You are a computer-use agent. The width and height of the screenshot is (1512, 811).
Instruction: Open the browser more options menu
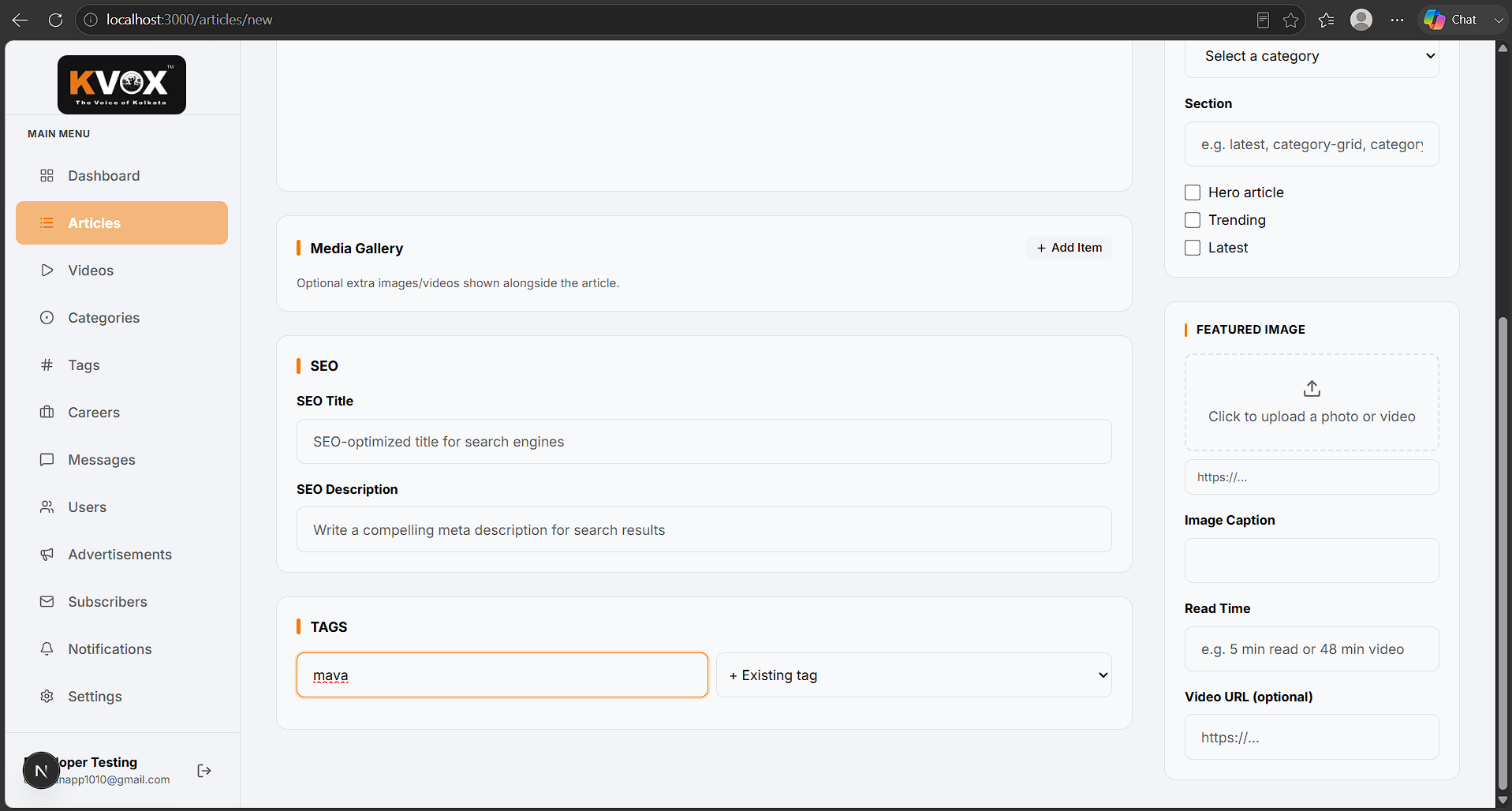point(1398,20)
